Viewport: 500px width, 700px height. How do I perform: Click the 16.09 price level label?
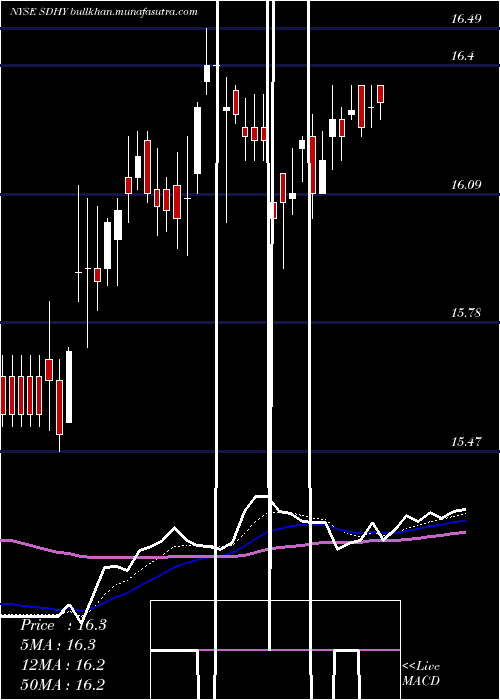466,184
